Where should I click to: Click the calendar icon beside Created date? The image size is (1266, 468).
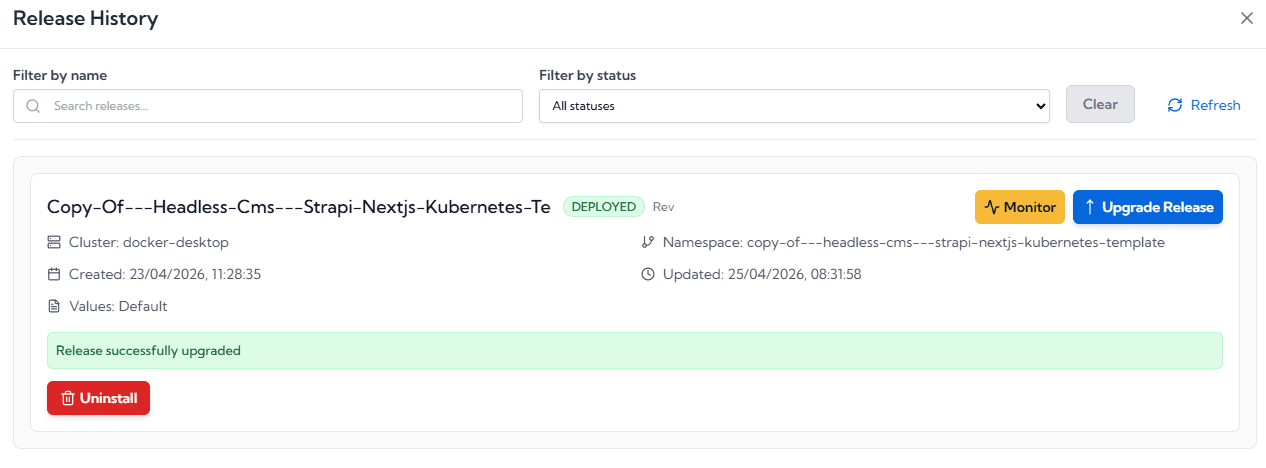tap(54, 274)
